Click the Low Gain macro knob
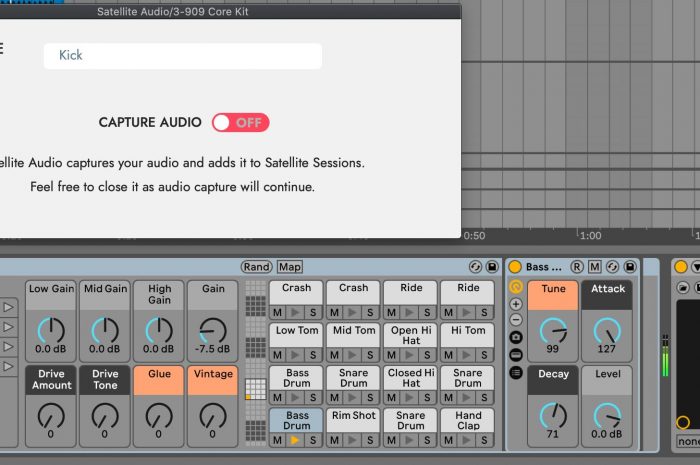The image size is (700, 465). click(51, 331)
